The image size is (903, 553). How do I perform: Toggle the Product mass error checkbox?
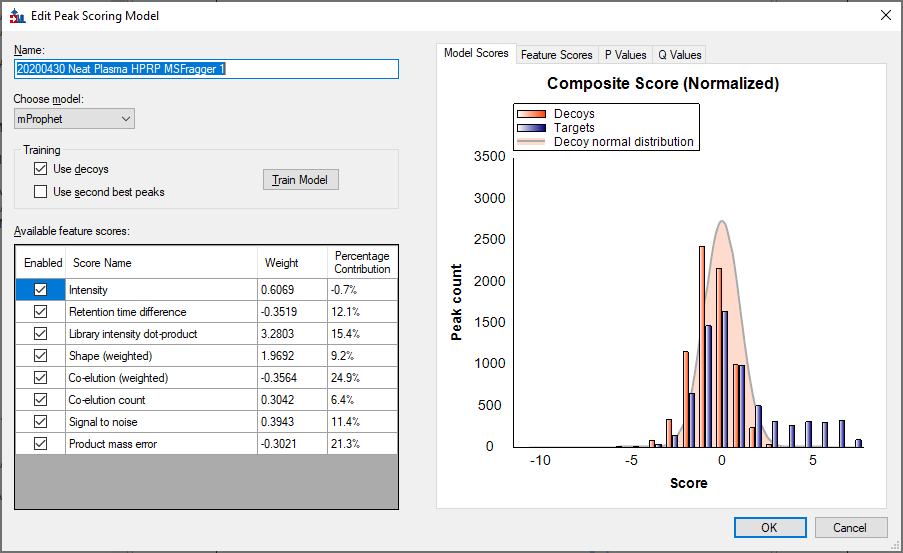[41, 444]
